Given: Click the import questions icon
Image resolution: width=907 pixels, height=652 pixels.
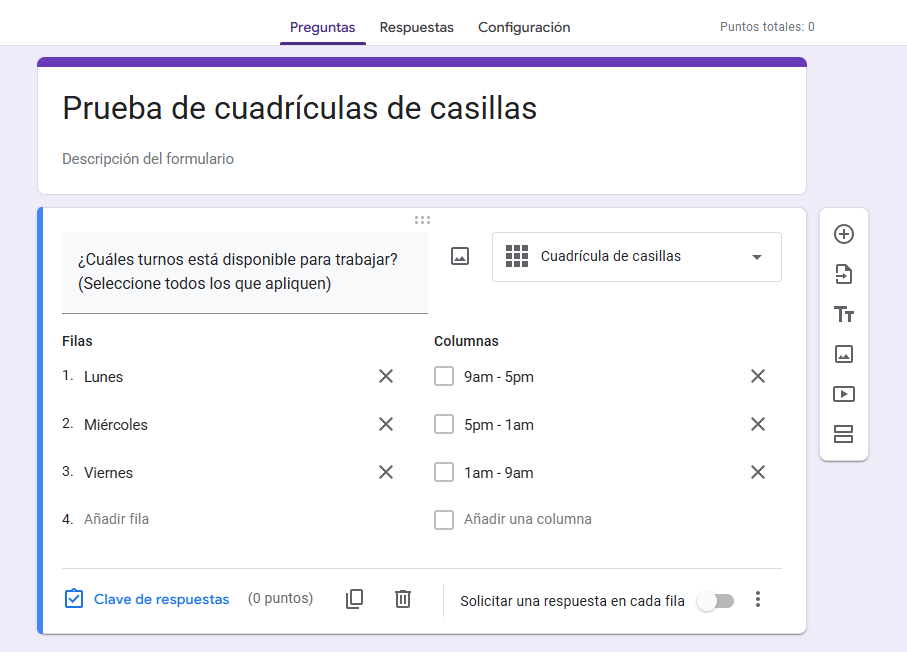Looking at the screenshot, I should coord(844,274).
